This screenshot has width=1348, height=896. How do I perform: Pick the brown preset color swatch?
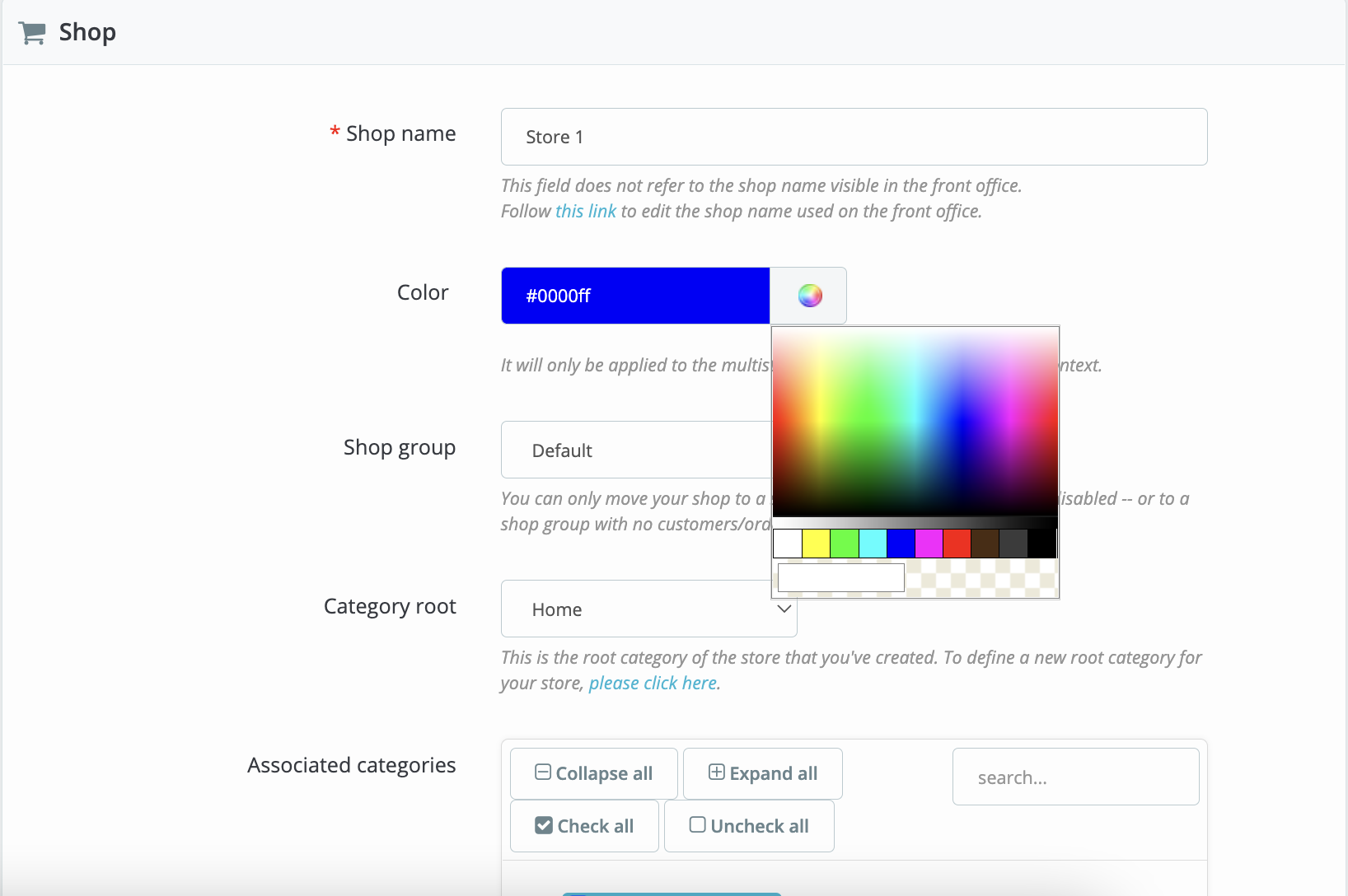[x=985, y=544]
